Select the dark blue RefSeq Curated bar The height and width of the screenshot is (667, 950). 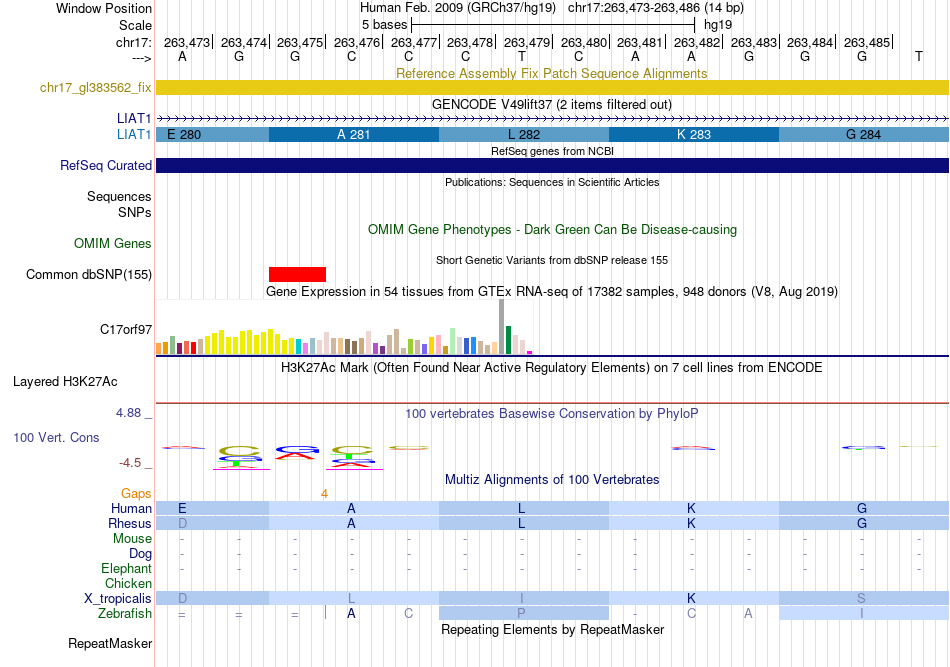pos(552,165)
